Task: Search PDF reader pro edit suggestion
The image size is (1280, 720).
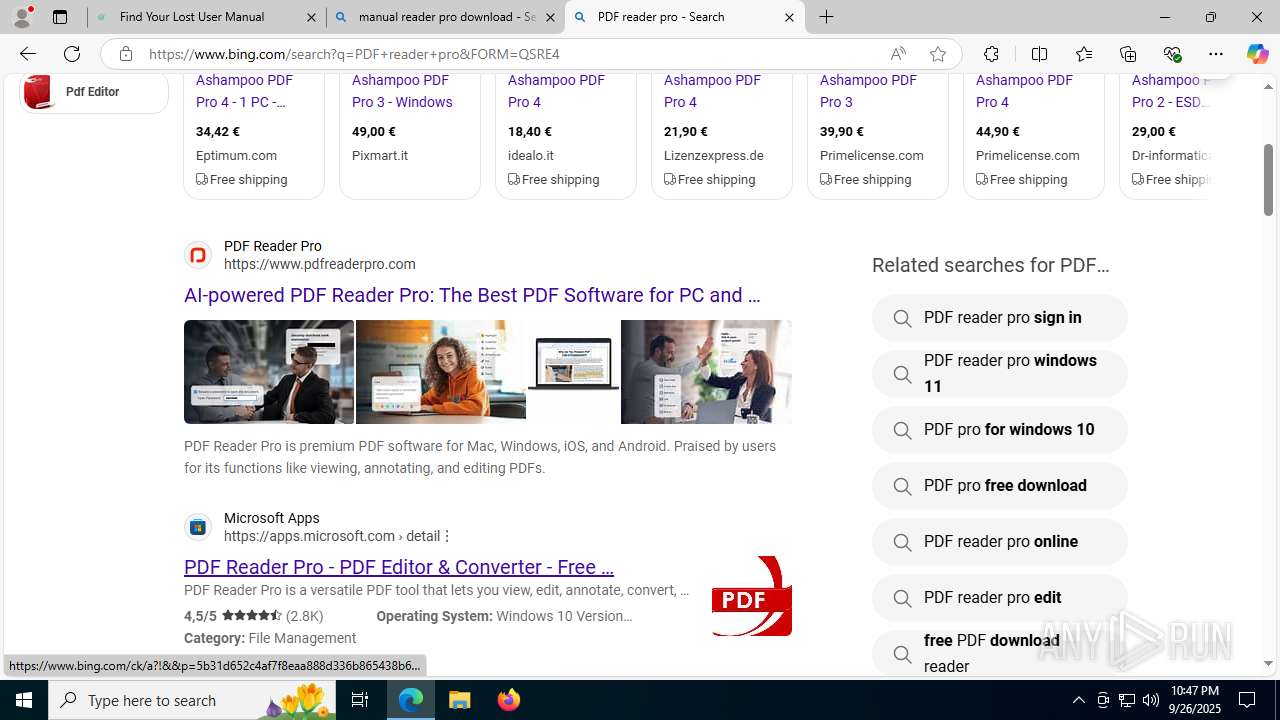Action: [x=1000, y=598]
